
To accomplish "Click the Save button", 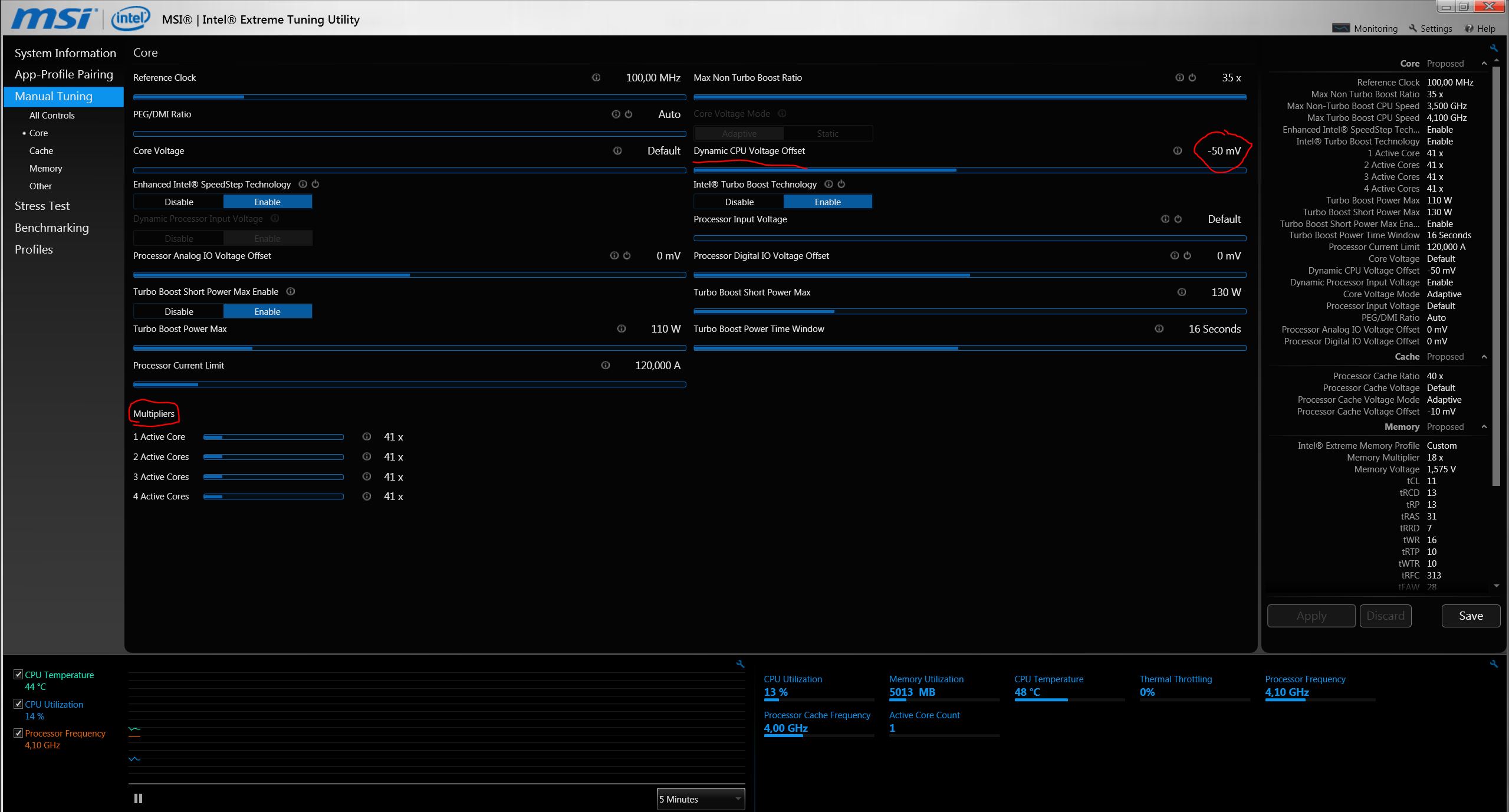I will click(x=1471, y=616).
